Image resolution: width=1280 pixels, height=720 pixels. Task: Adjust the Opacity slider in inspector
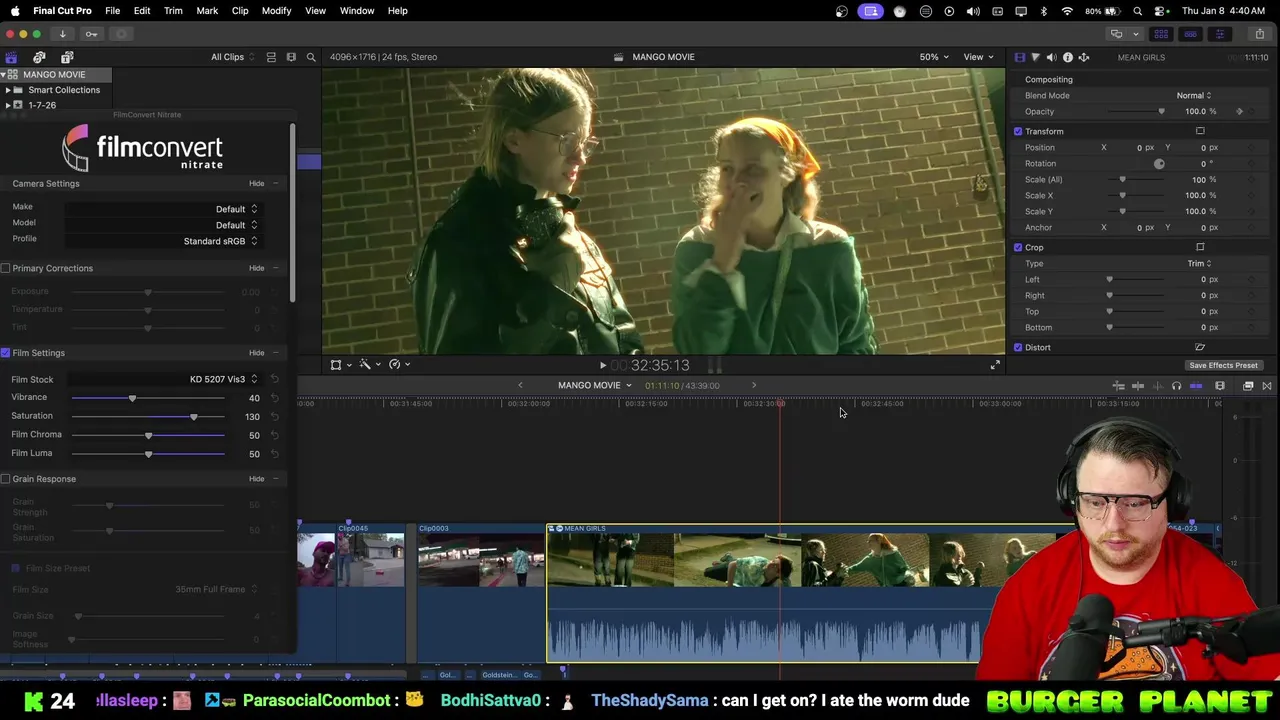1161,111
